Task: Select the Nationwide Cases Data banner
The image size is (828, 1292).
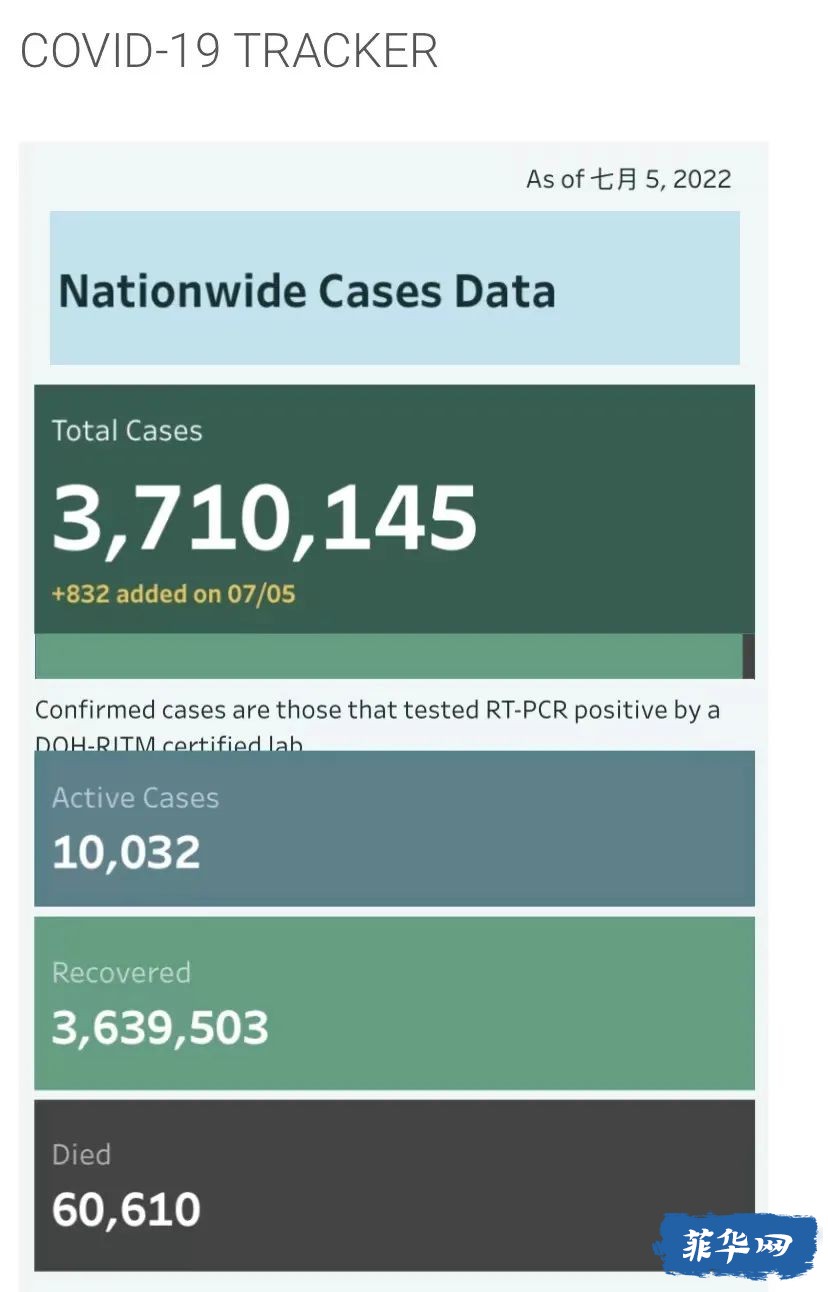Action: (395, 288)
